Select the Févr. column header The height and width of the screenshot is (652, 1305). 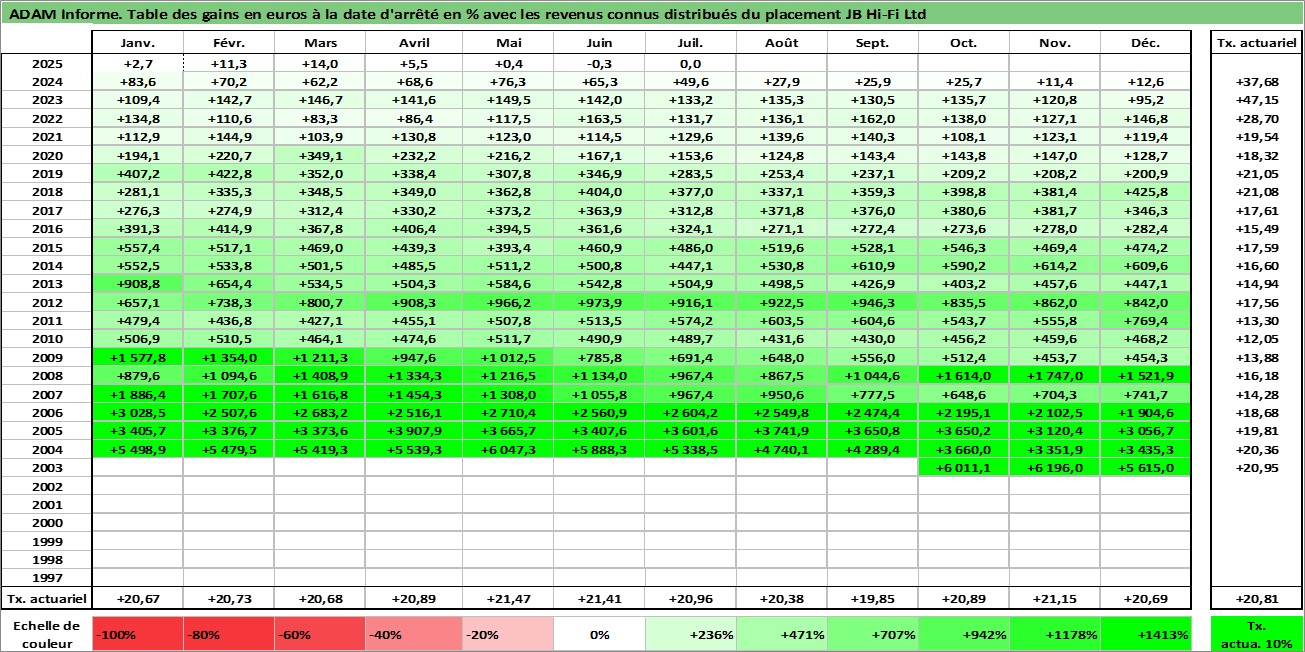pyautogui.click(x=229, y=43)
